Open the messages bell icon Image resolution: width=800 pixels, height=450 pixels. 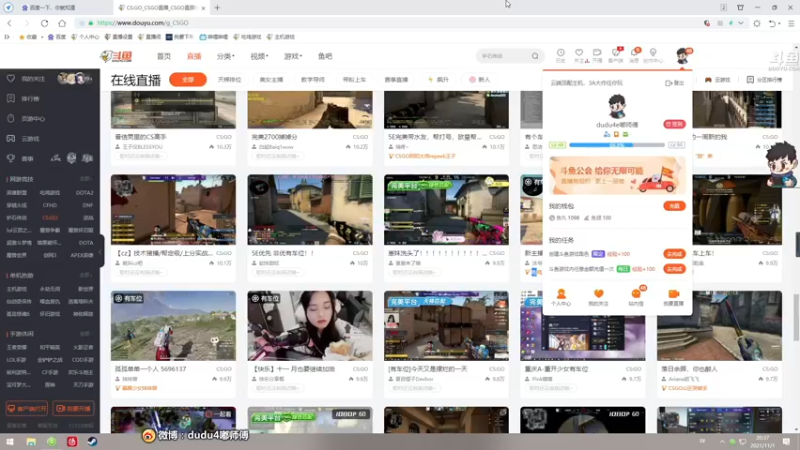click(x=634, y=55)
